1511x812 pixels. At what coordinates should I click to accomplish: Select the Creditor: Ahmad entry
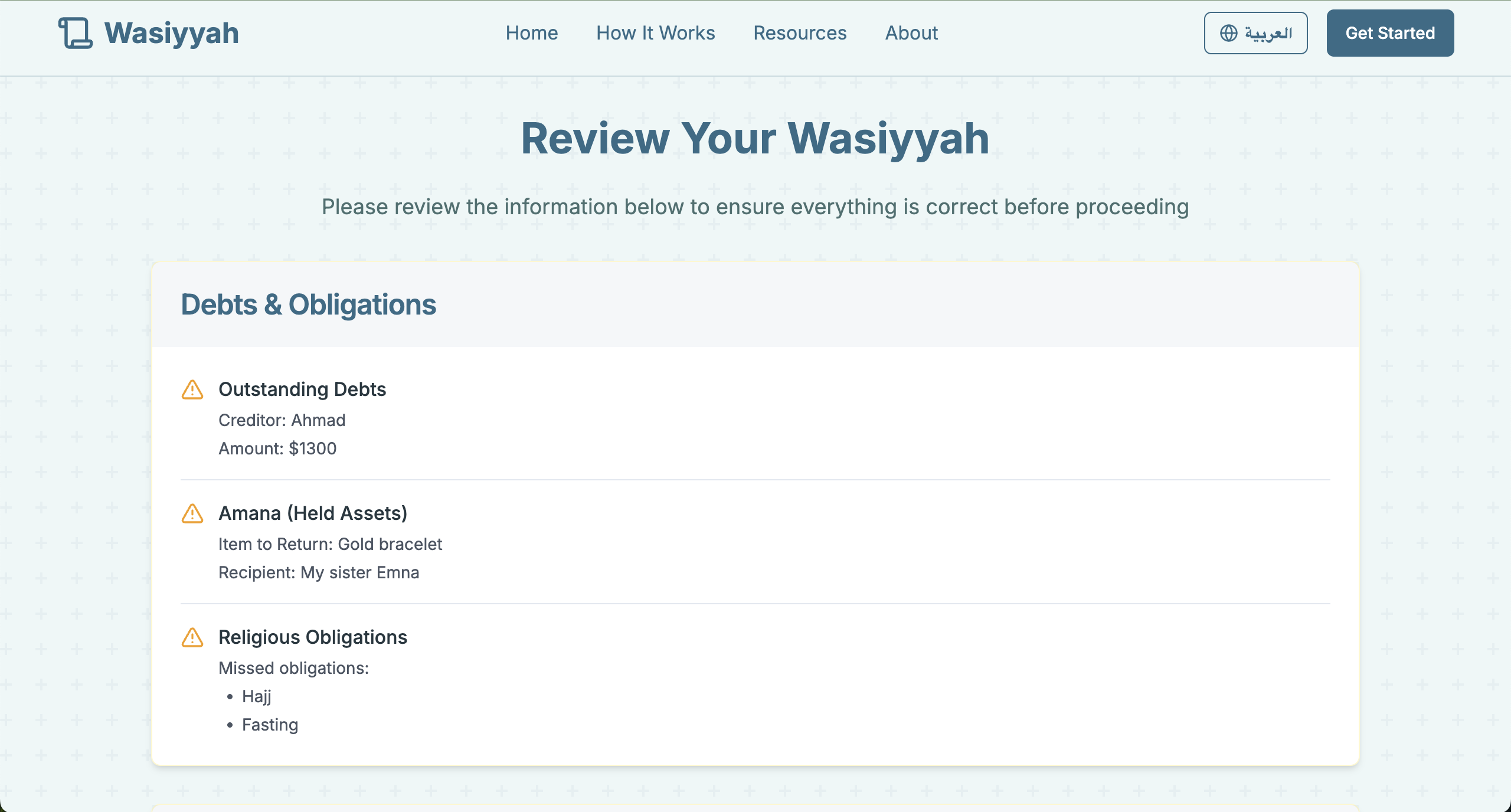pyautogui.click(x=282, y=420)
